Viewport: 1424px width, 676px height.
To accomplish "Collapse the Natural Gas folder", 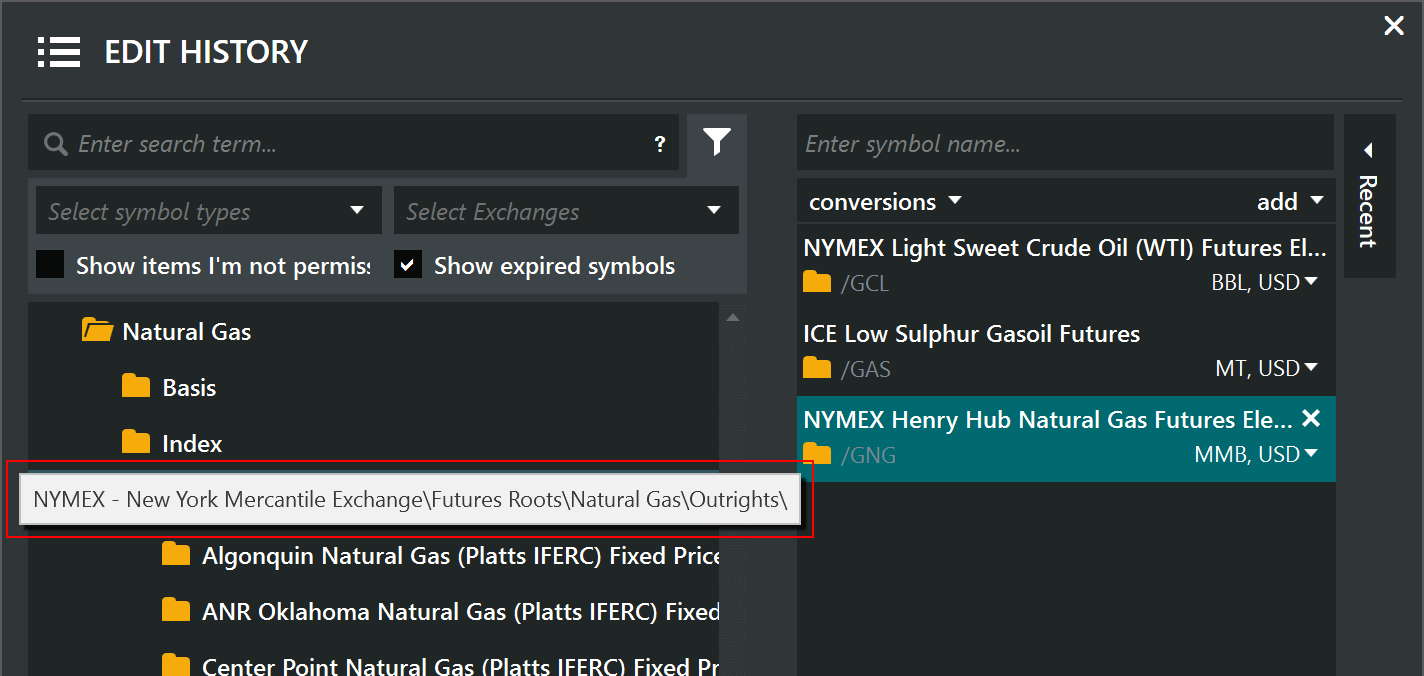I will coord(186,331).
